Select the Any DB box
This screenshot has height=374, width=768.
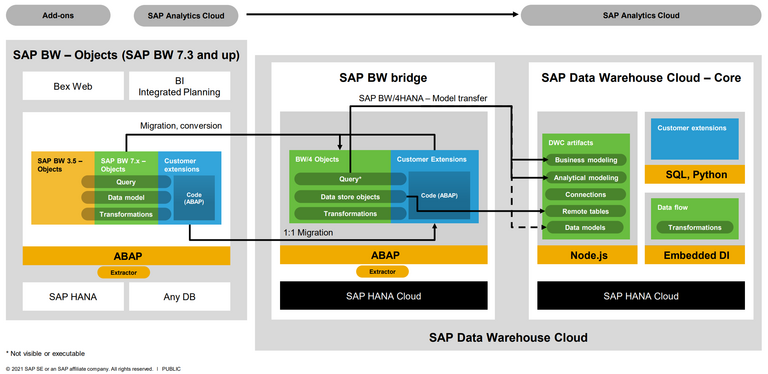click(x=179, y=296)
